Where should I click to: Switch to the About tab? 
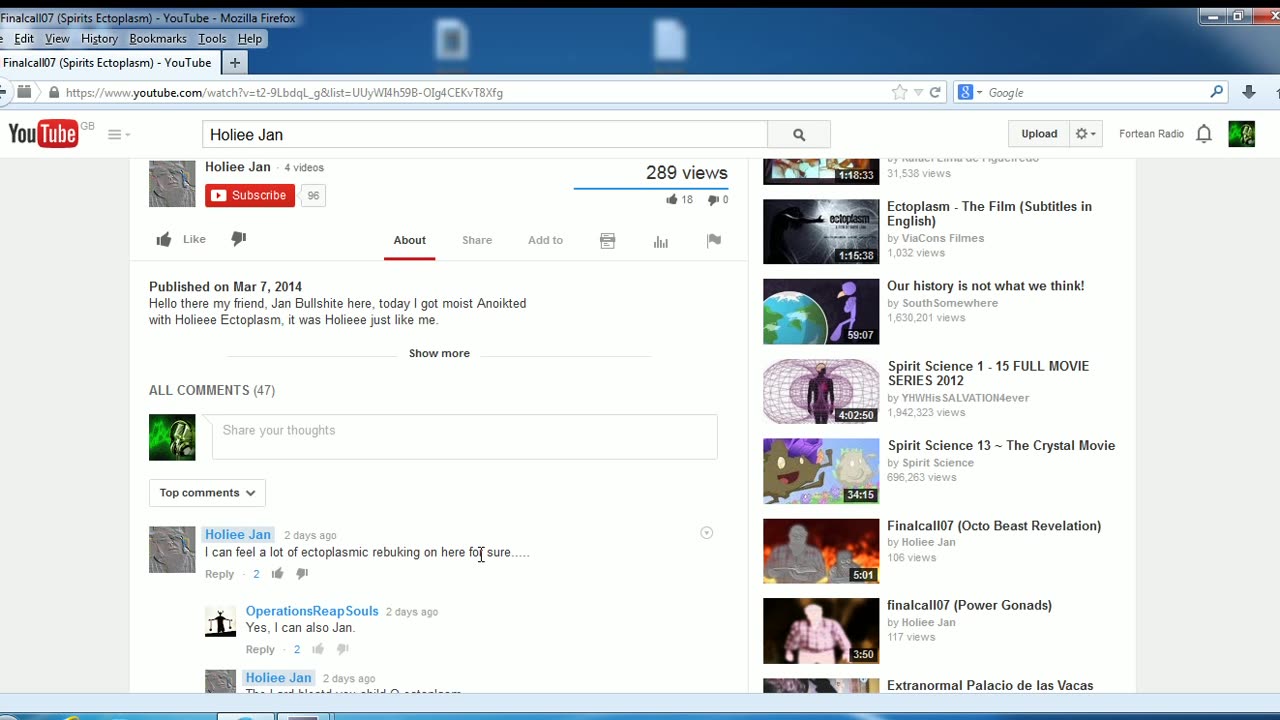click(409, 240)
